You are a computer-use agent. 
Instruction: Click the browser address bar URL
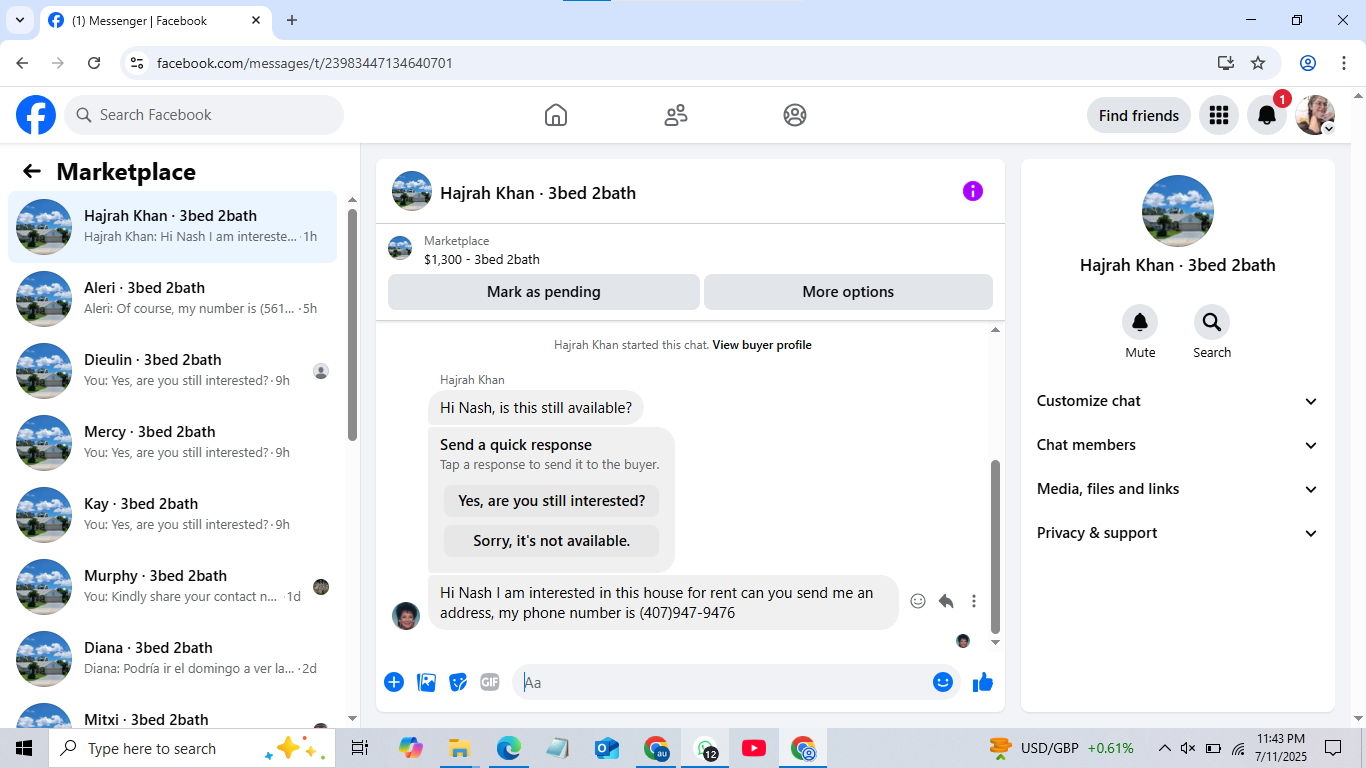click(x=305, y=63)
